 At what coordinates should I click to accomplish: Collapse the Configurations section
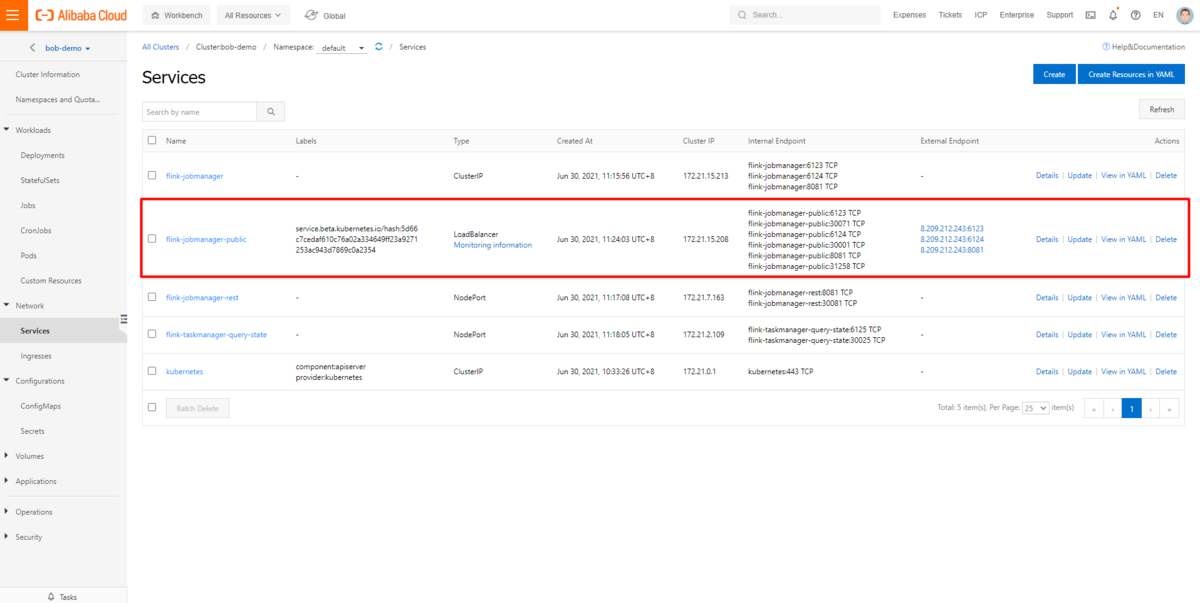[x=8, y=381]
